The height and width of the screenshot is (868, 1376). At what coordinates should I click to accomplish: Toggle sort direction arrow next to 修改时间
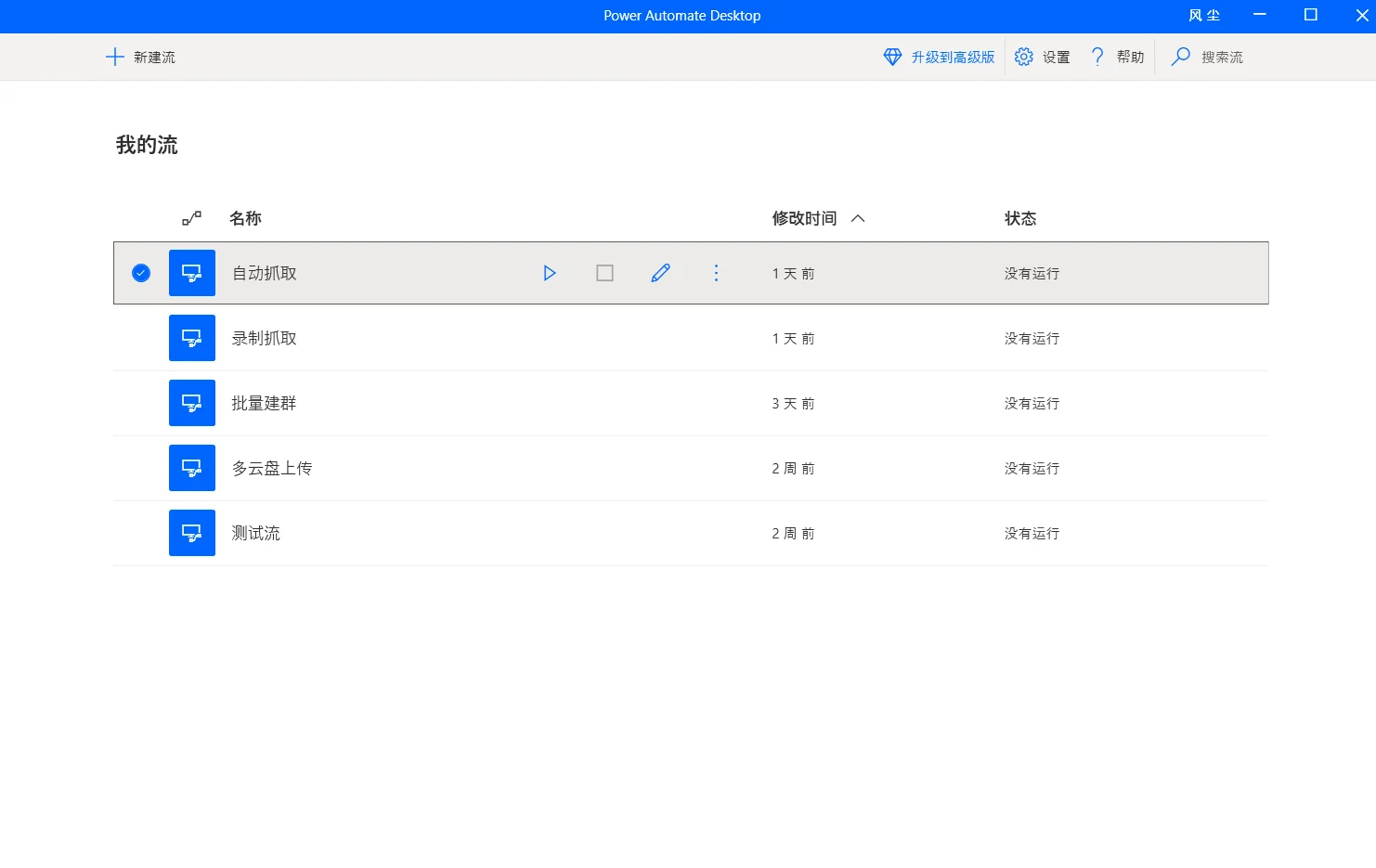(858, 218)
